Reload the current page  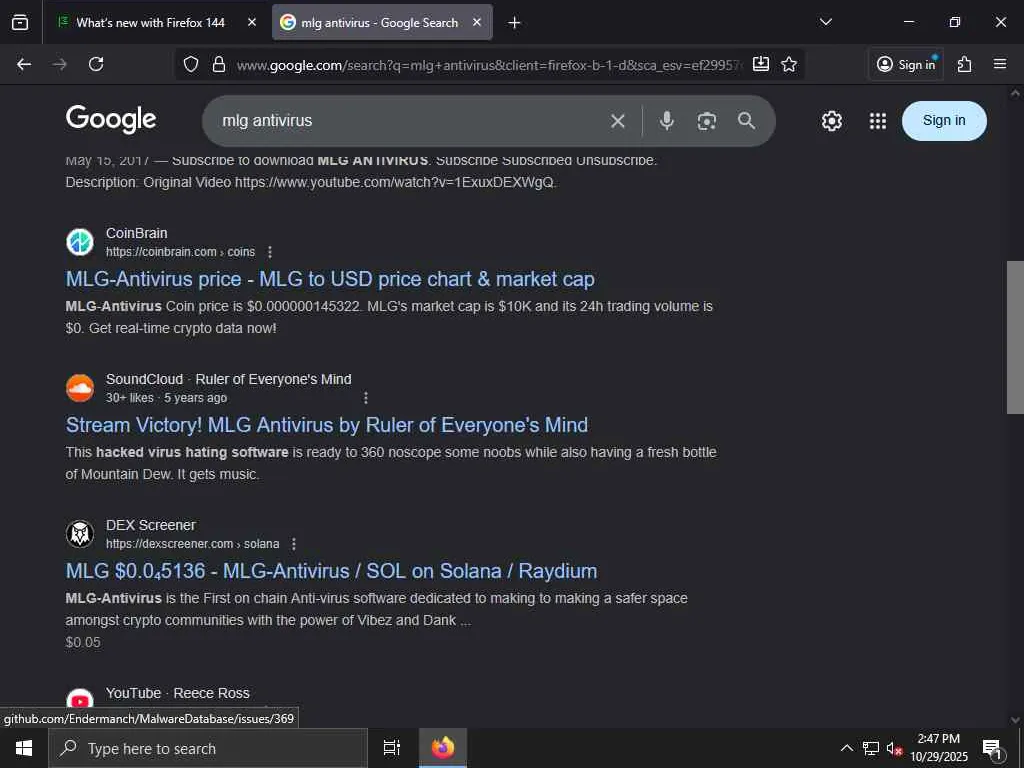(x=96, y=64)
